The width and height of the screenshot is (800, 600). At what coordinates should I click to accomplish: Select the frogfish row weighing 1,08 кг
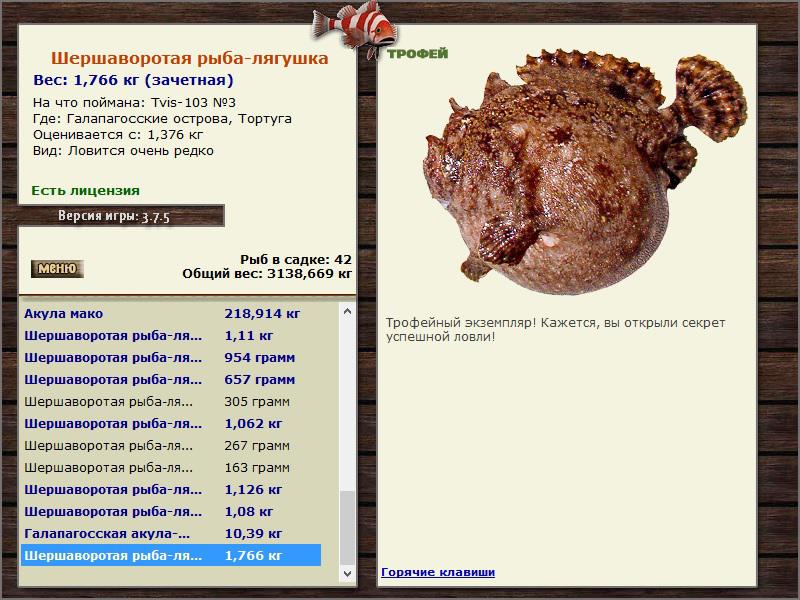(x=171, y=511)
